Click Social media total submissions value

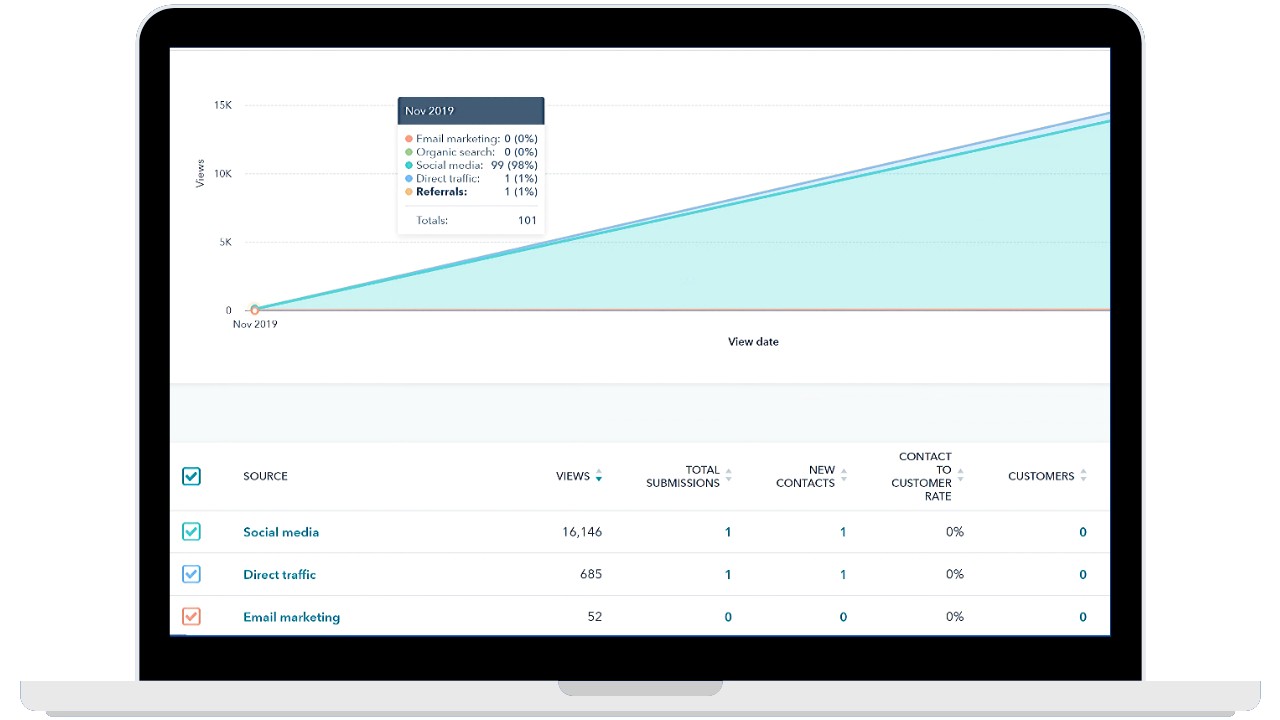point(728,532)
